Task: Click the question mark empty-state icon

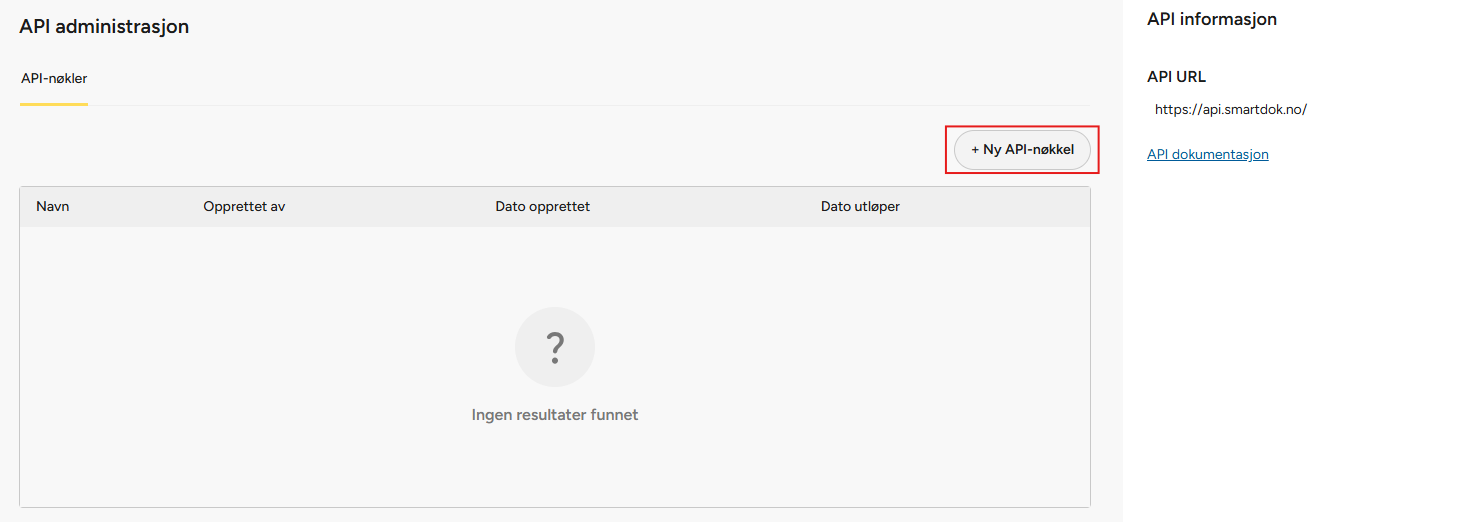Action: coord(555,347)
